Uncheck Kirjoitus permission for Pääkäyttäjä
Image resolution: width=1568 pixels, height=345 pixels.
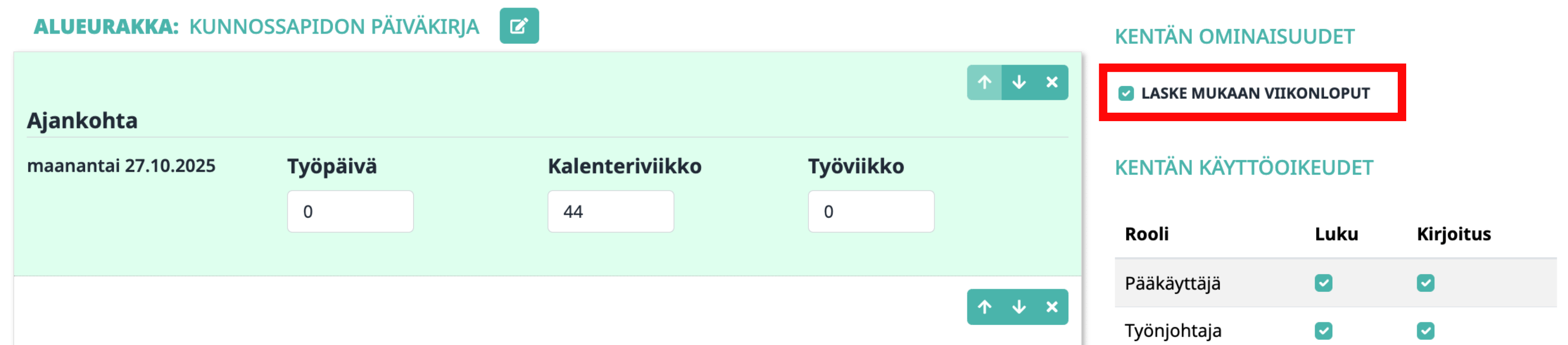(1425, 283)
